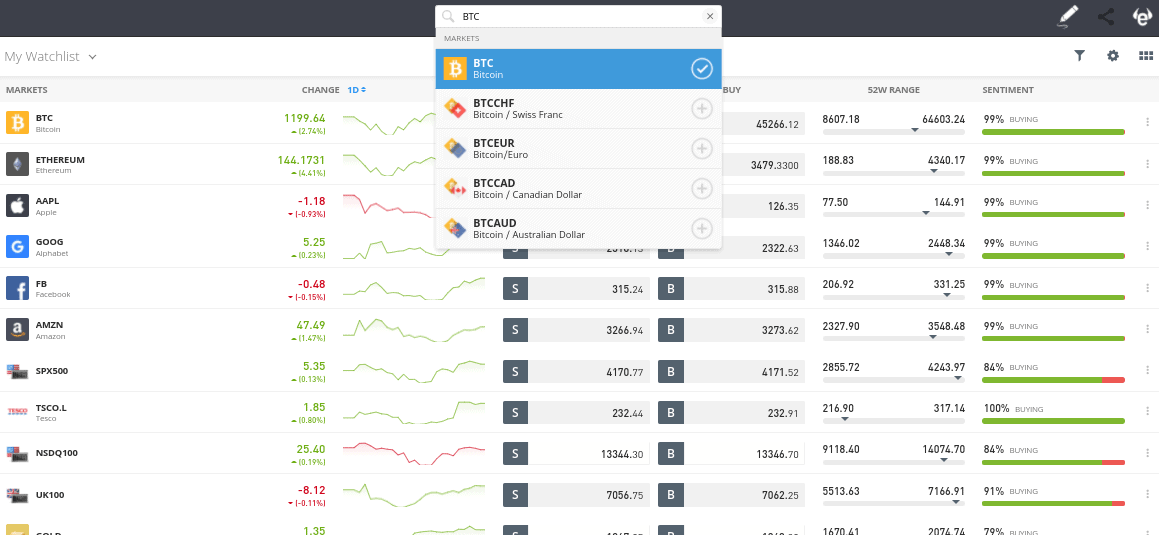Click the UK100 flag icon
1159x535 pixels.
pos(17,494)
